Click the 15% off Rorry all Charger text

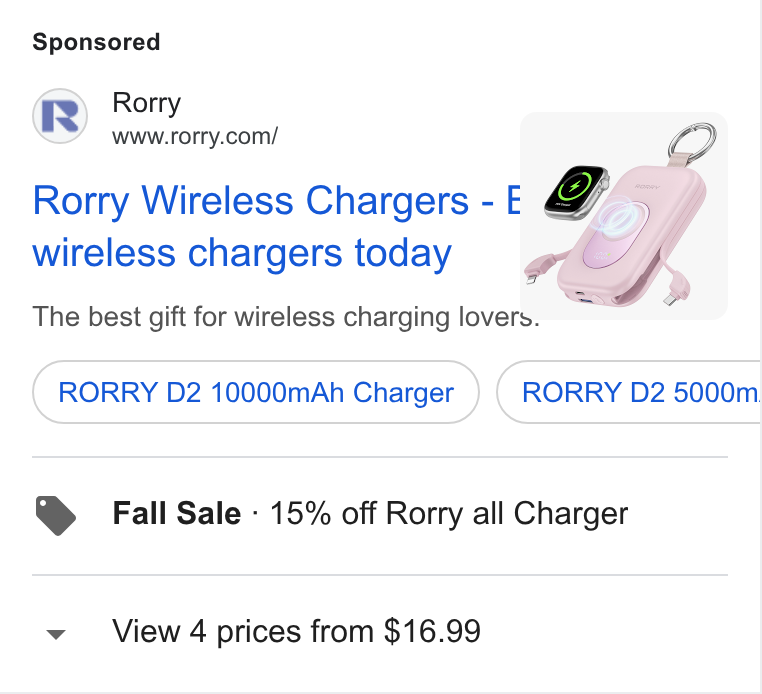449,514
